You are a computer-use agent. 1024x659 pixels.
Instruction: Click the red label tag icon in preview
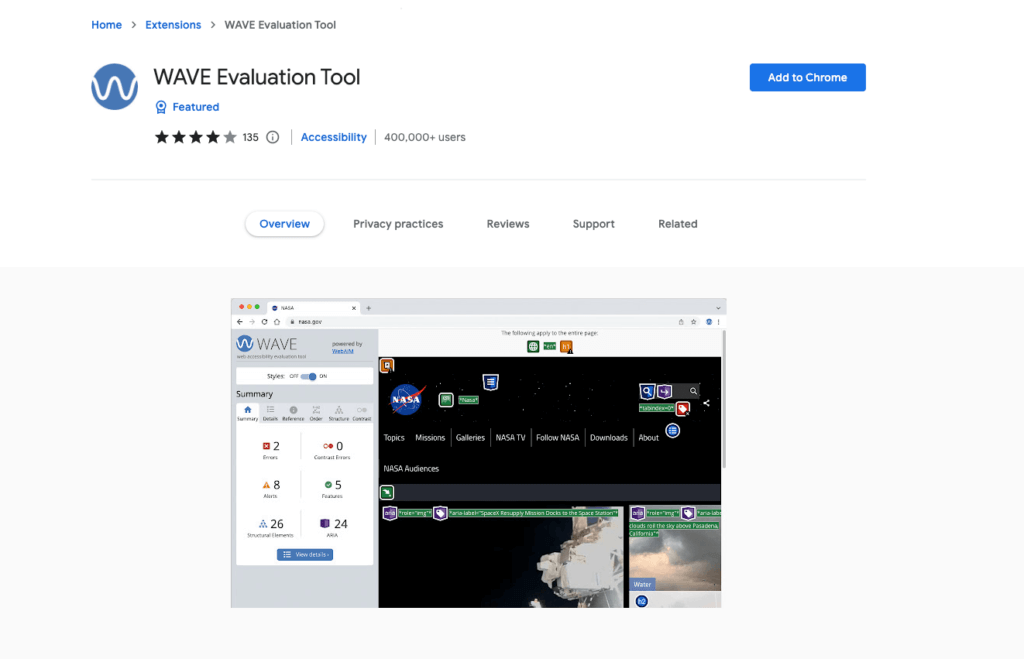[683, 409]
